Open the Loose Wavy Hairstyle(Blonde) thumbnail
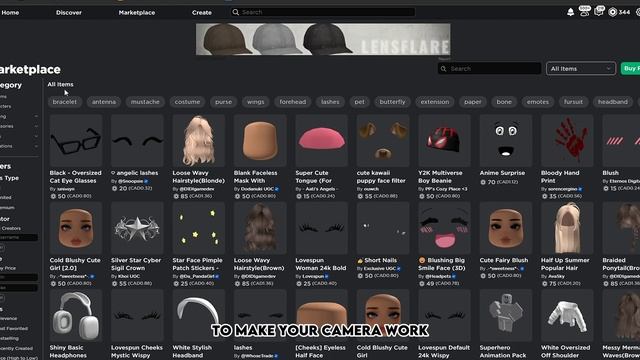Viewport: 640px width, 360px height. (x=198, y=140)
